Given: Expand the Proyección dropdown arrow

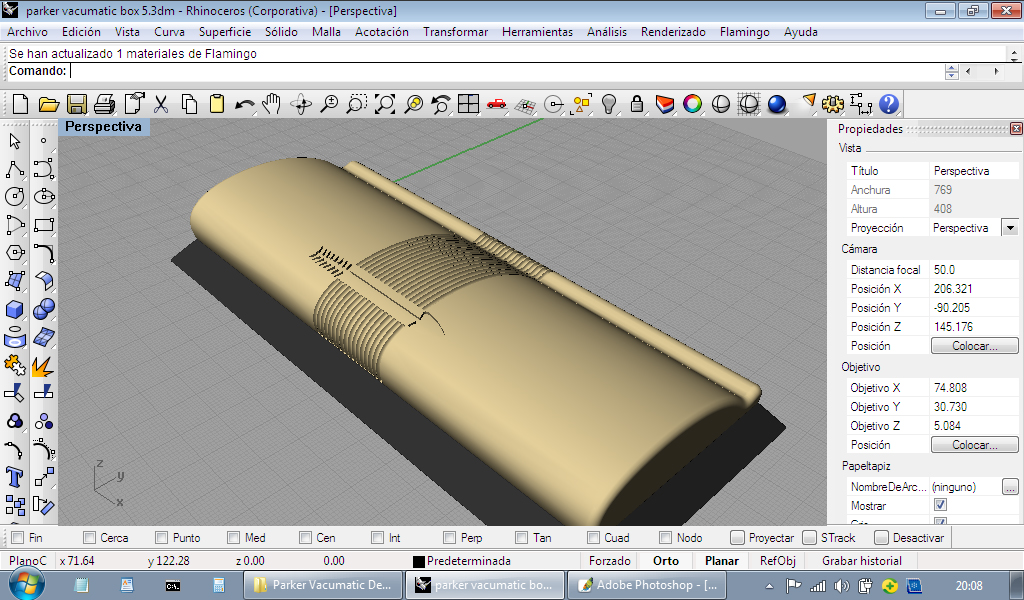Looking at the screenshot, I should tap(1009, 228).
